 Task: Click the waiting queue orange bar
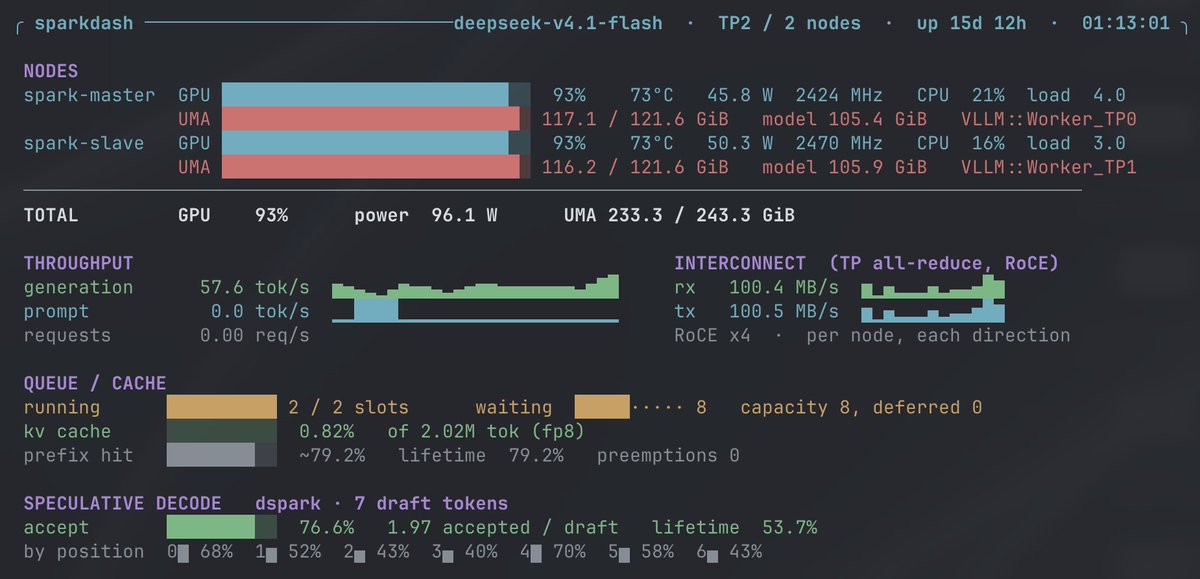[602, 408]
